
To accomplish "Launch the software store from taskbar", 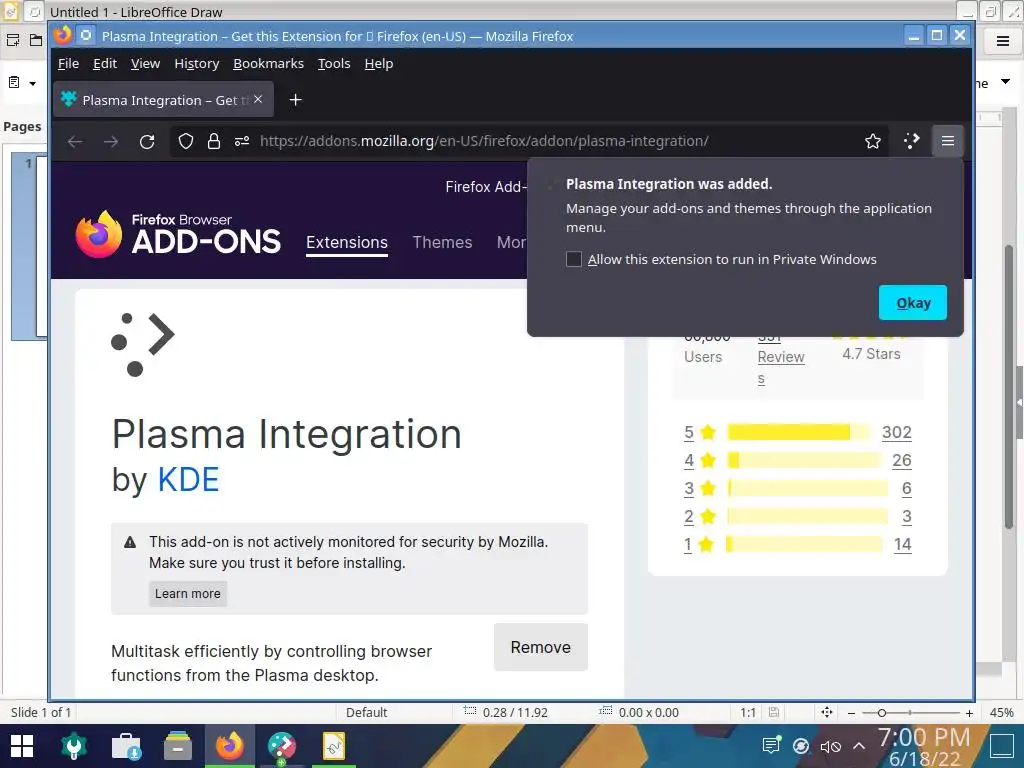I will [x=126, y=746].
